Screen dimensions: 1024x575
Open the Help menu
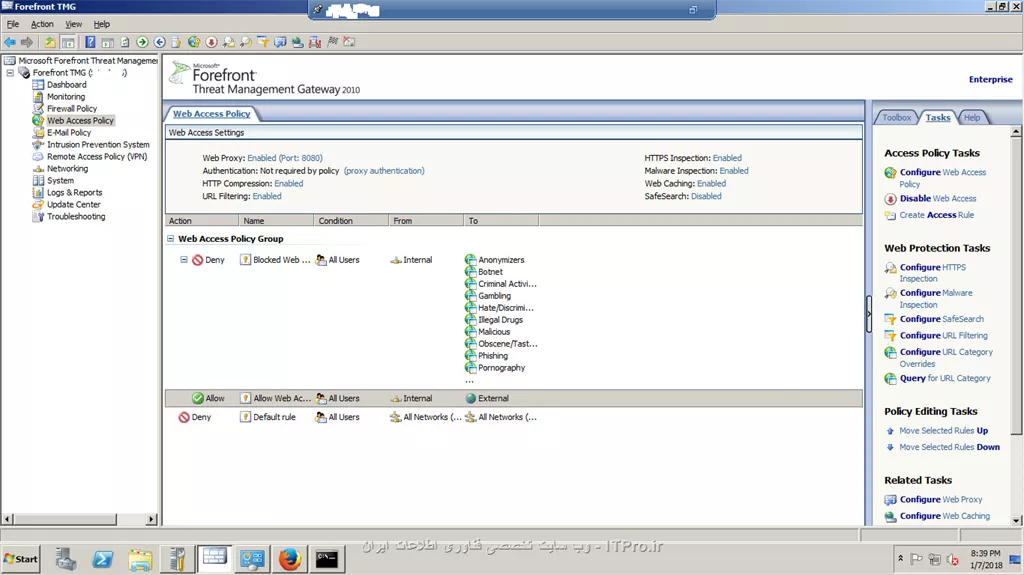tap(102, 24)
